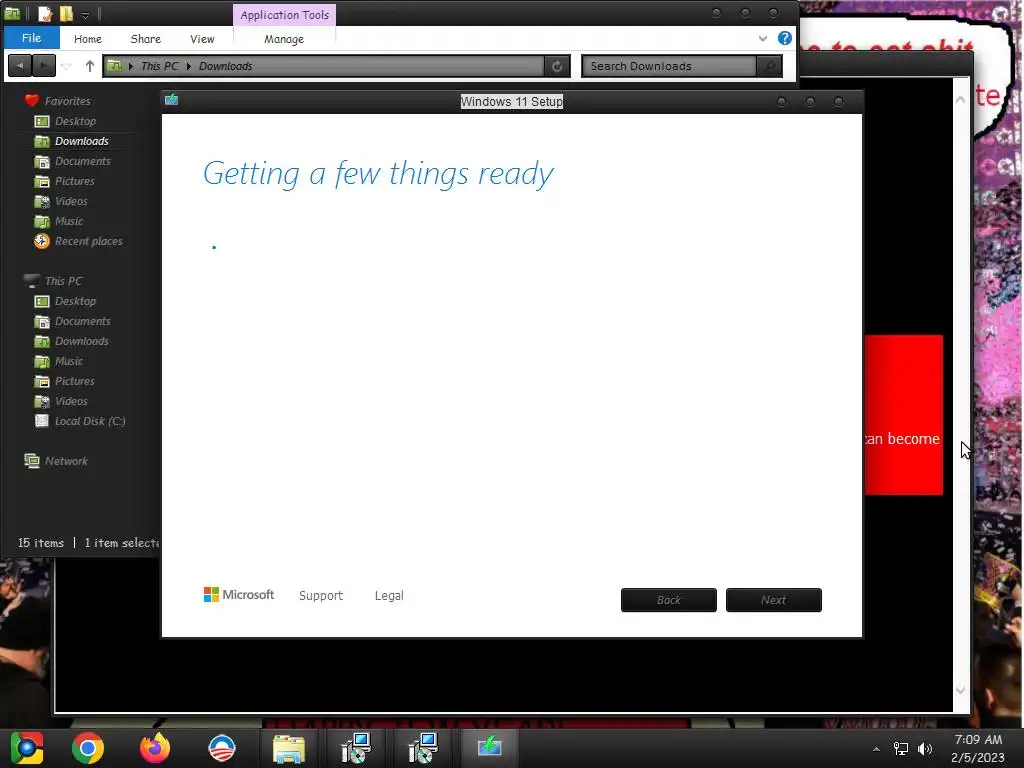Click the Microsoft logo in Setup

coord(239,595)
